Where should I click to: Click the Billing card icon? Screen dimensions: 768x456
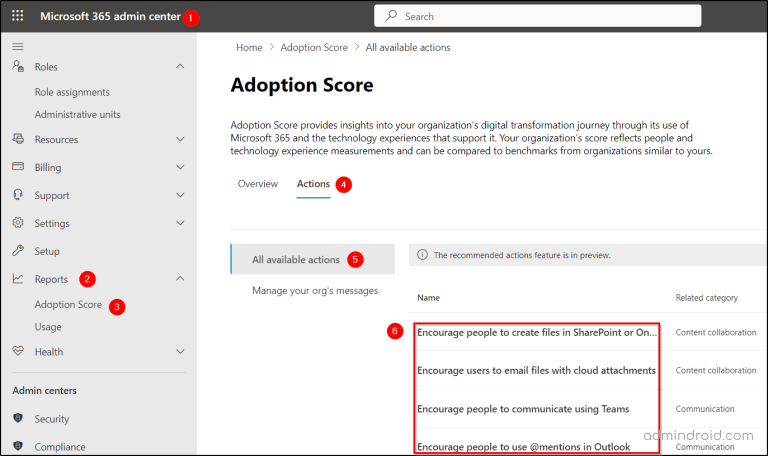tap(18, 167)
